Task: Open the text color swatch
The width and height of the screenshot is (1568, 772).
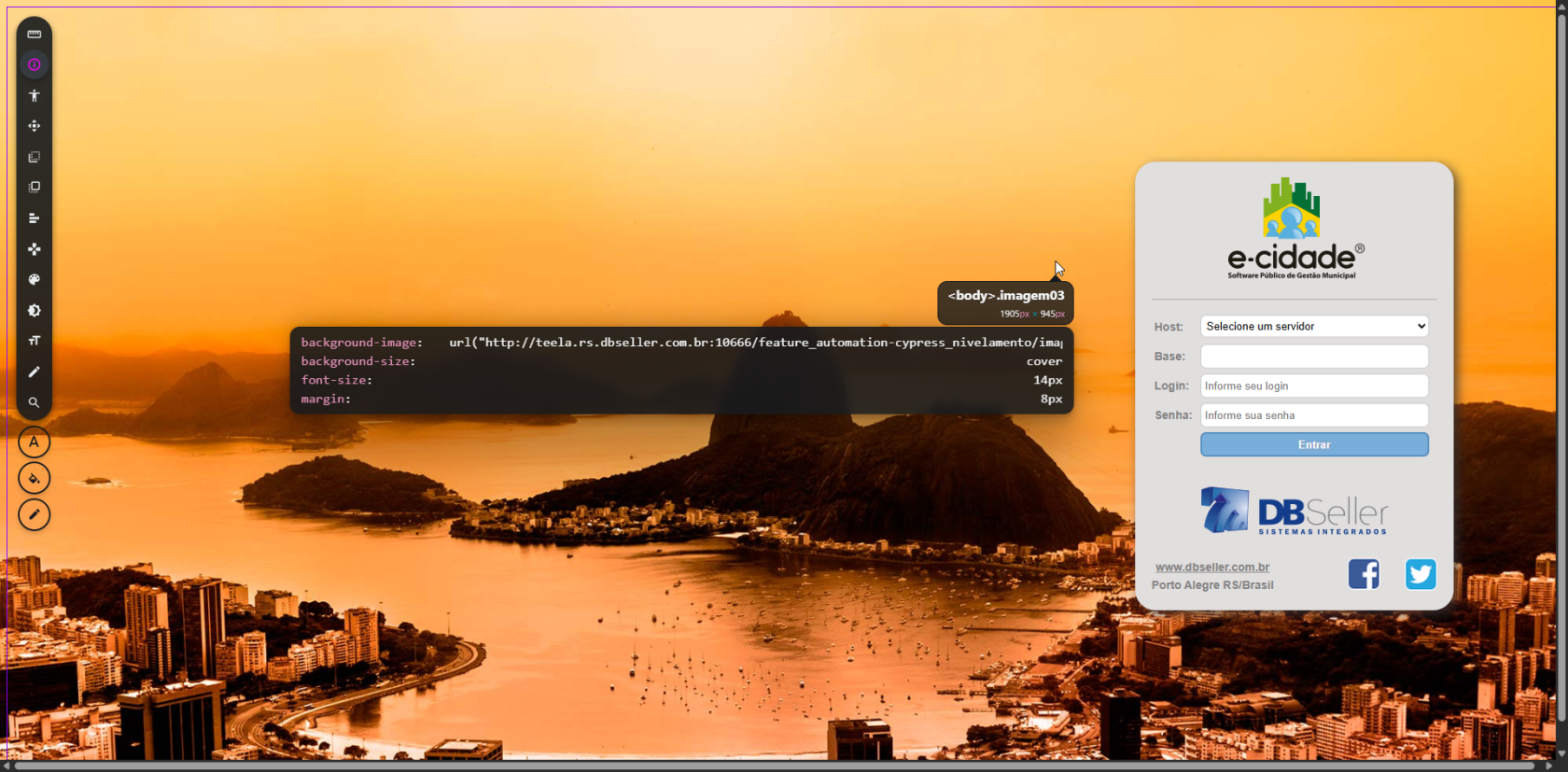Action: tap(35, 442)
